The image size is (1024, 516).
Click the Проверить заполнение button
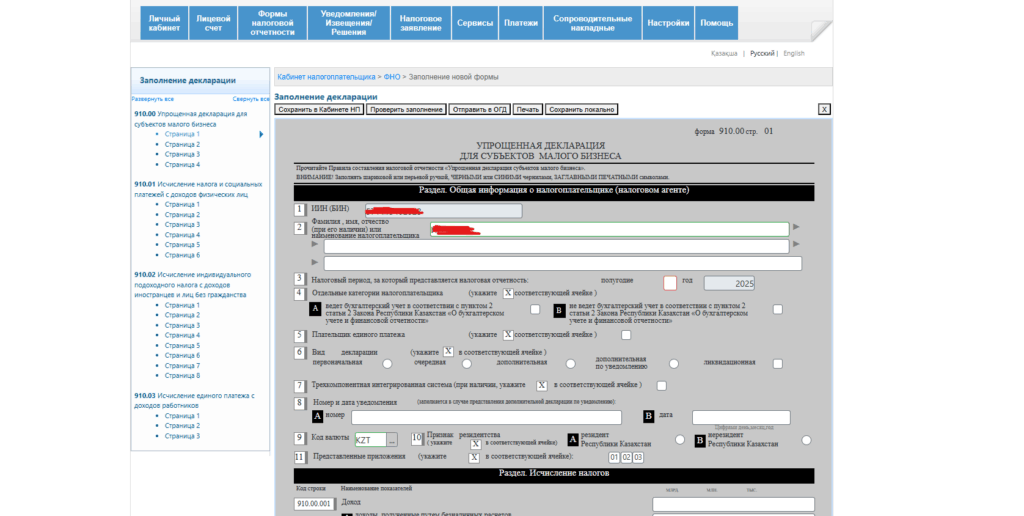(406, 109)
